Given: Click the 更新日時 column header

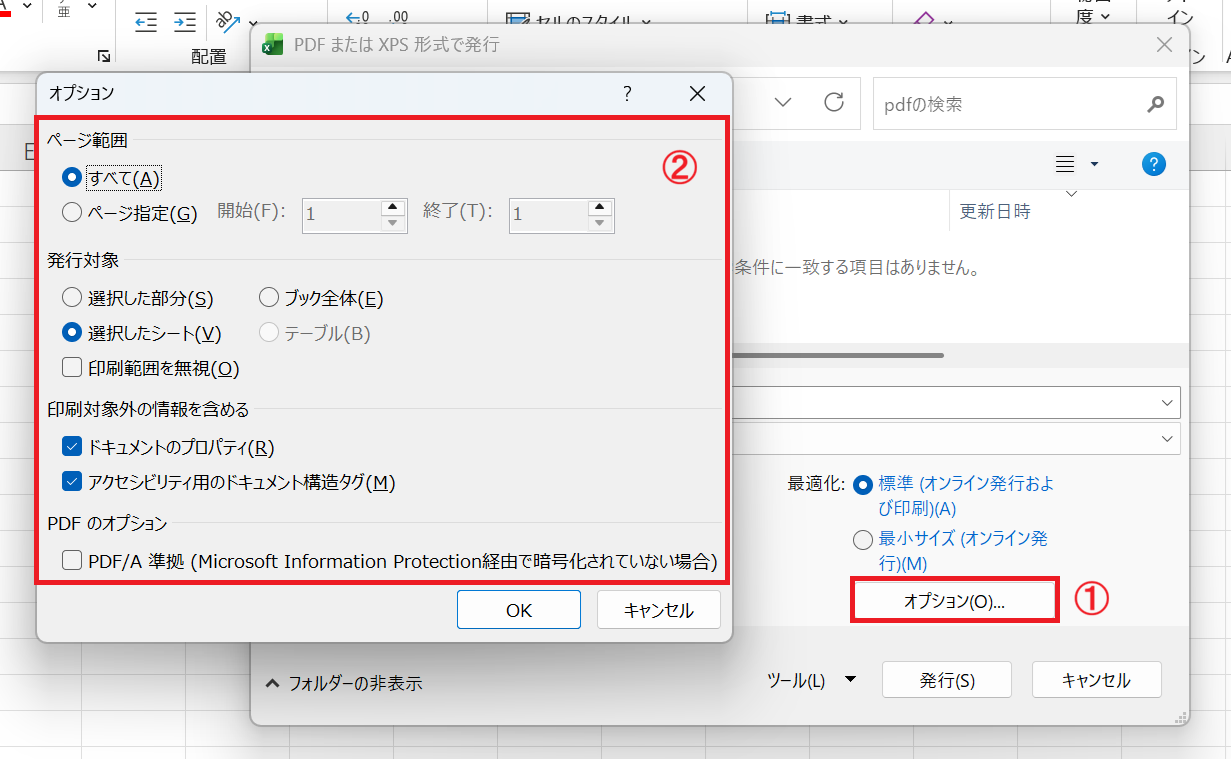Looking at the screenshot, I should pos(995,211).
